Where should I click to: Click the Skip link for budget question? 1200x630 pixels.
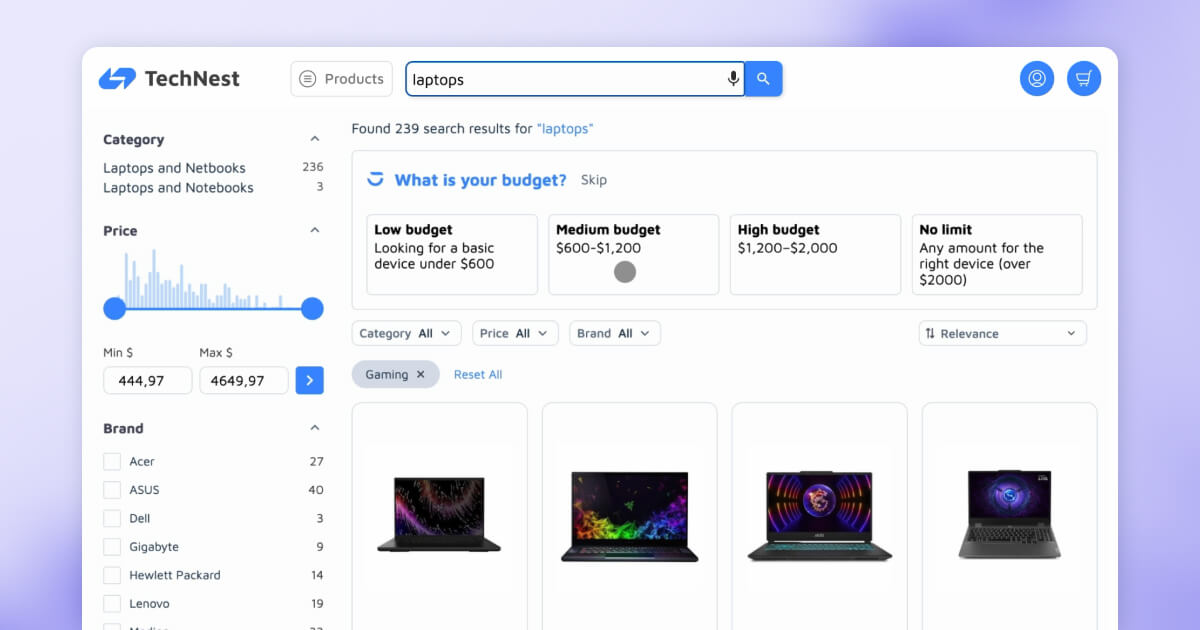(594, 180)
